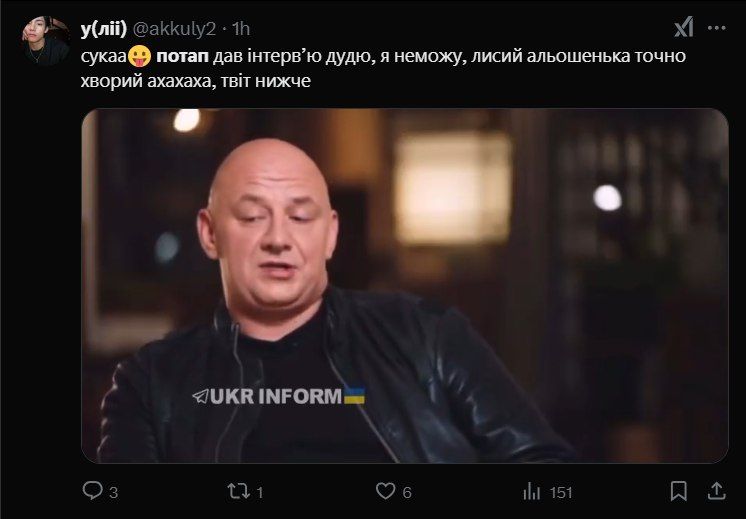The image size is (746, 519).
Task: Open the reply comment icon
Action: coord(92,490)
